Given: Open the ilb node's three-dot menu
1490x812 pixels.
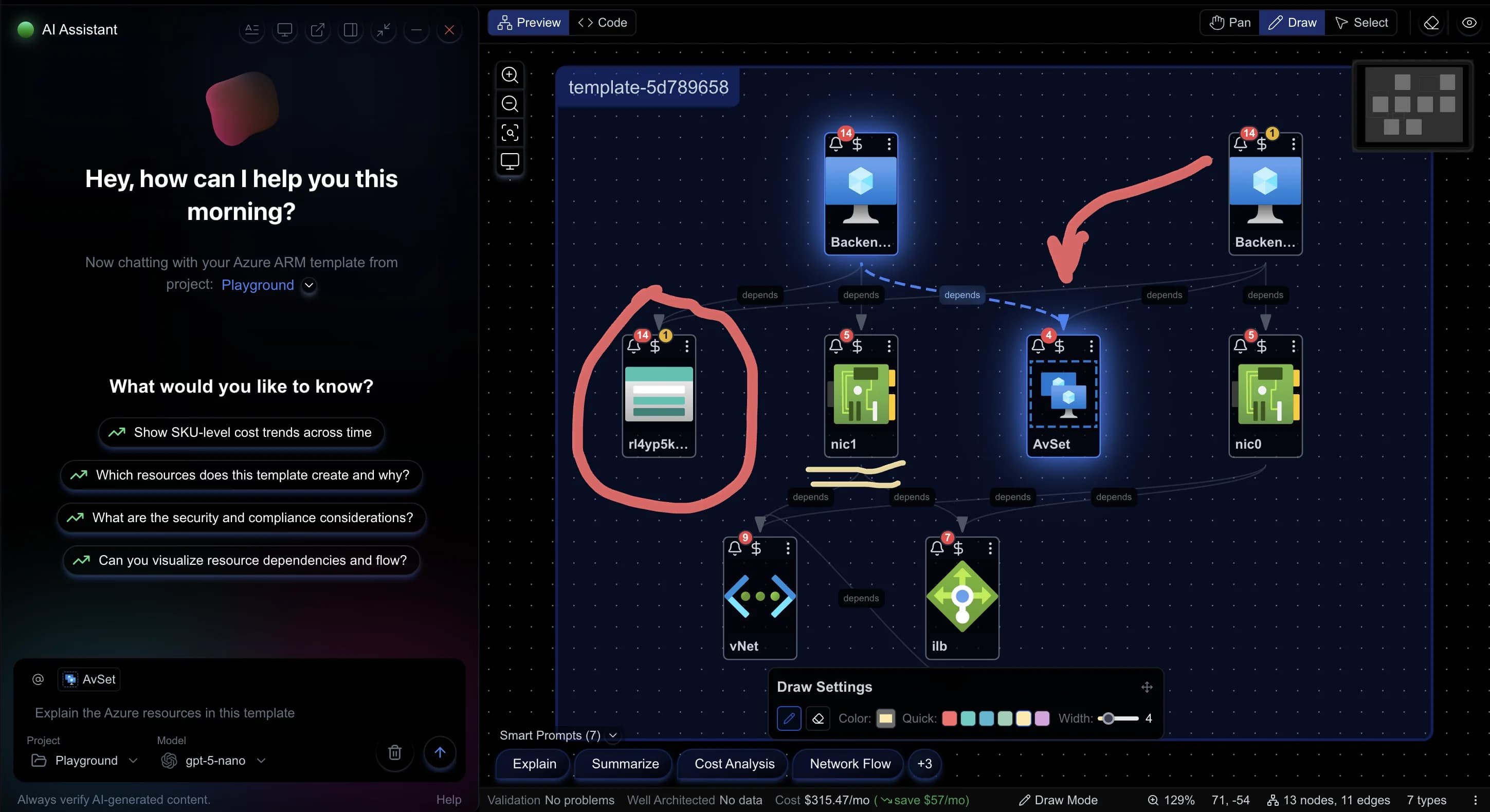Looking at the screenshot, I should click(x=990, y=548).
